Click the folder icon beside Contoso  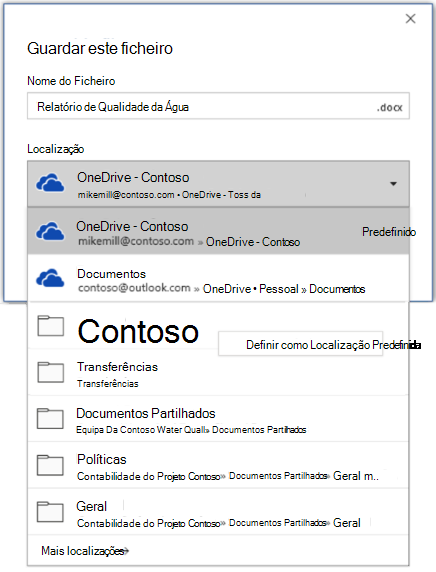51,326
